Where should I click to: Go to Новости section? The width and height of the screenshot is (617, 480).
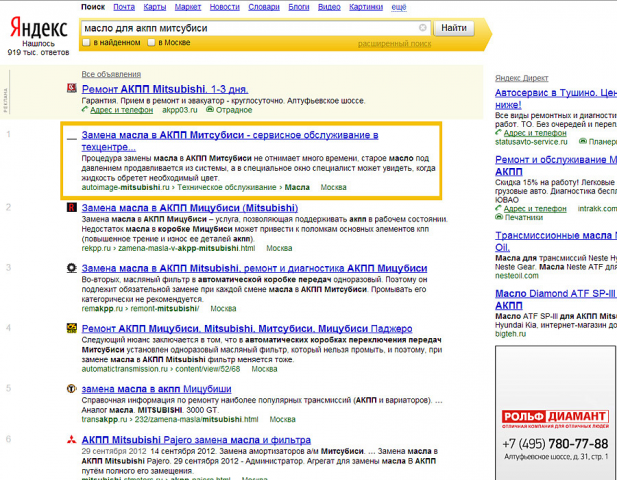(224, 7)
